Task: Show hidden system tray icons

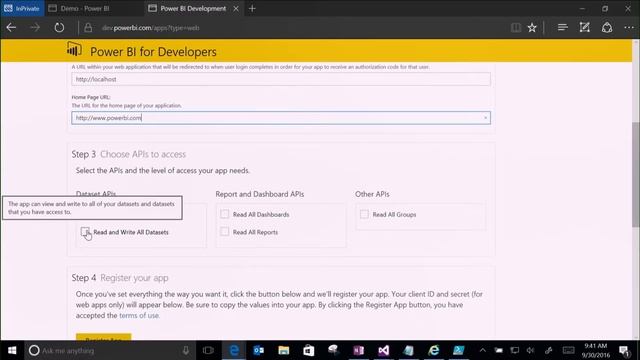Action: click(x=482, y=350)
